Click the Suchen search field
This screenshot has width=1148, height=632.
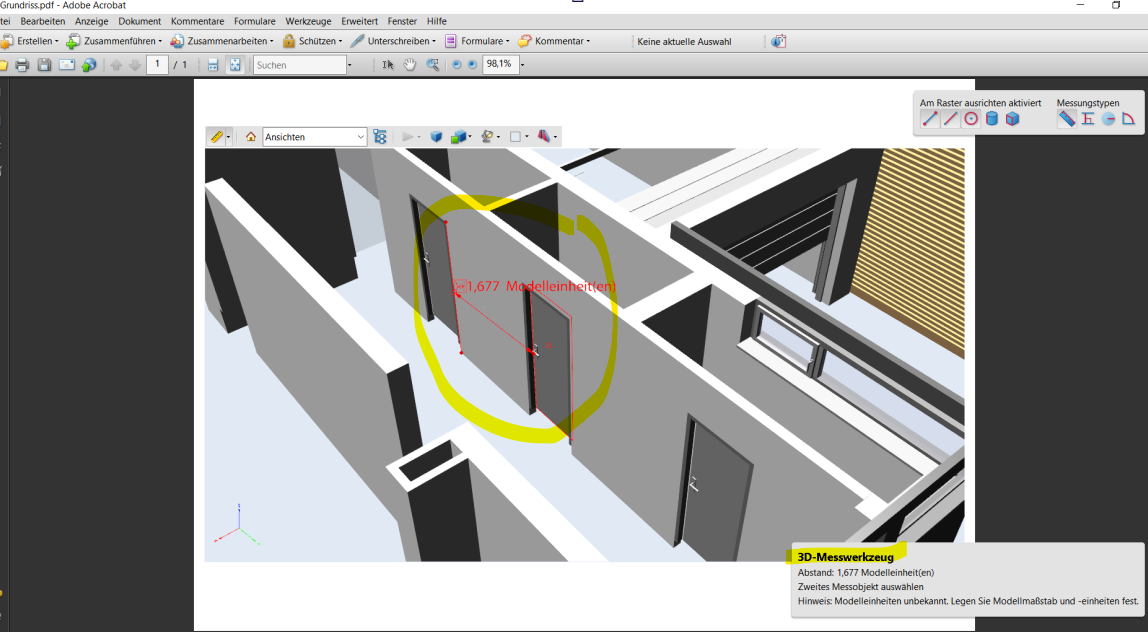[298, 65]
